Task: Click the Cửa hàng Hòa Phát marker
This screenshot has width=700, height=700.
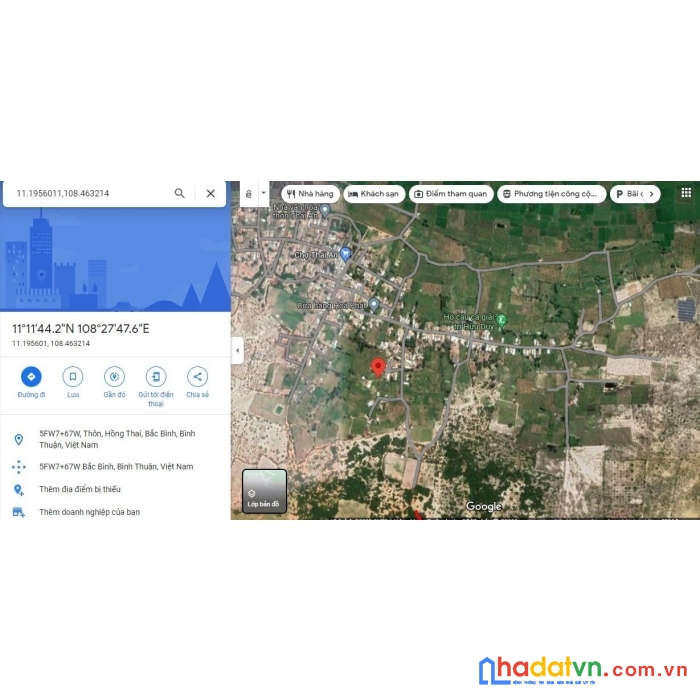Action: tap(374, 304)
